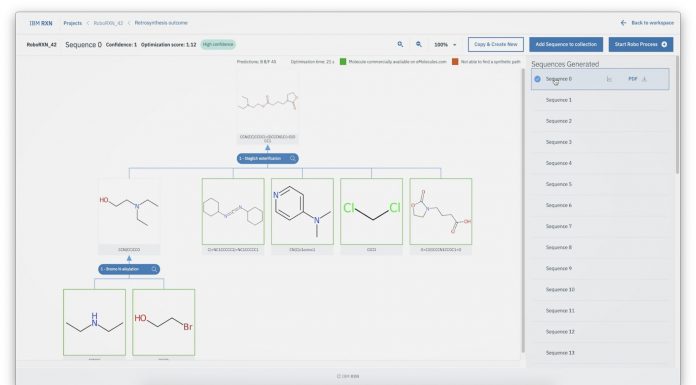Select Sequence 10 in the list
Viewport: 696px width, 385px height.
coord(600,290)
